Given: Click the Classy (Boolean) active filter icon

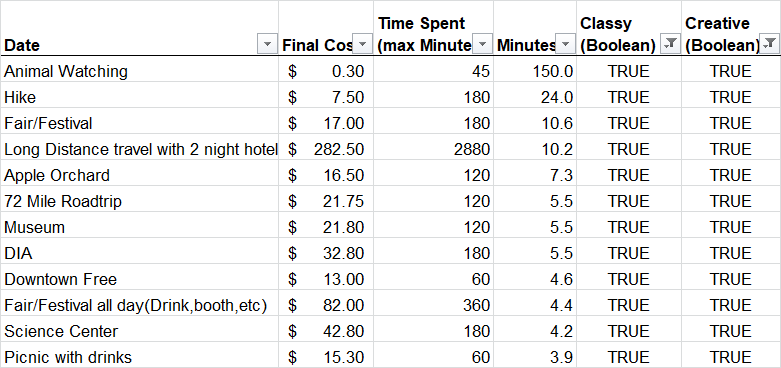Looking at the screenshot, I should pos(670,44).
